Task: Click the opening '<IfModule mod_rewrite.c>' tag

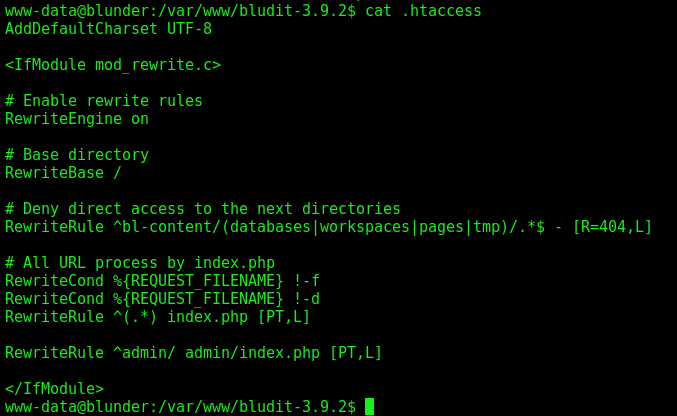Action: 113,65
